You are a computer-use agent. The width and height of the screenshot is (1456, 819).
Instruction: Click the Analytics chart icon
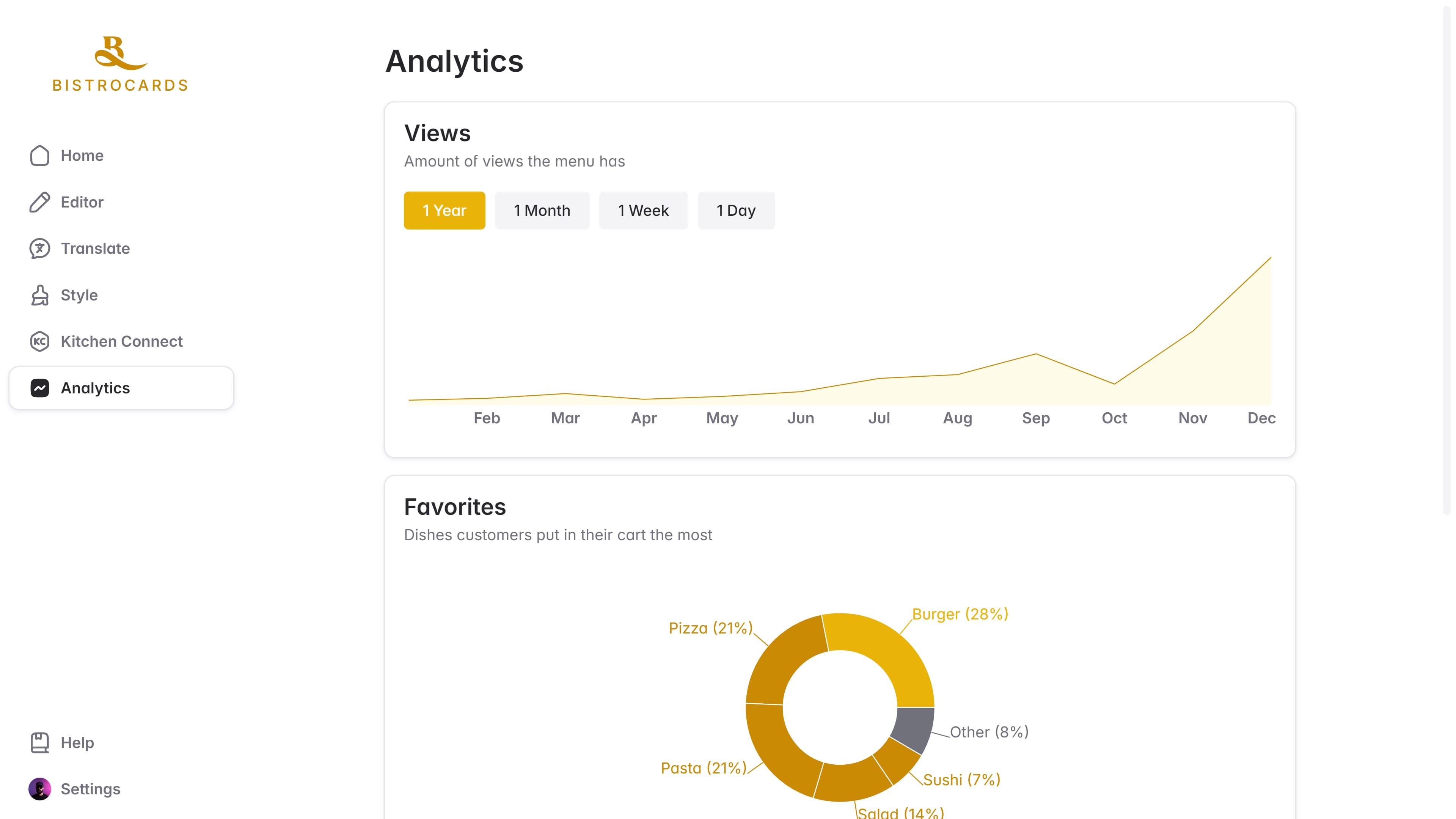pyautogui.click(x=39, y=388)
